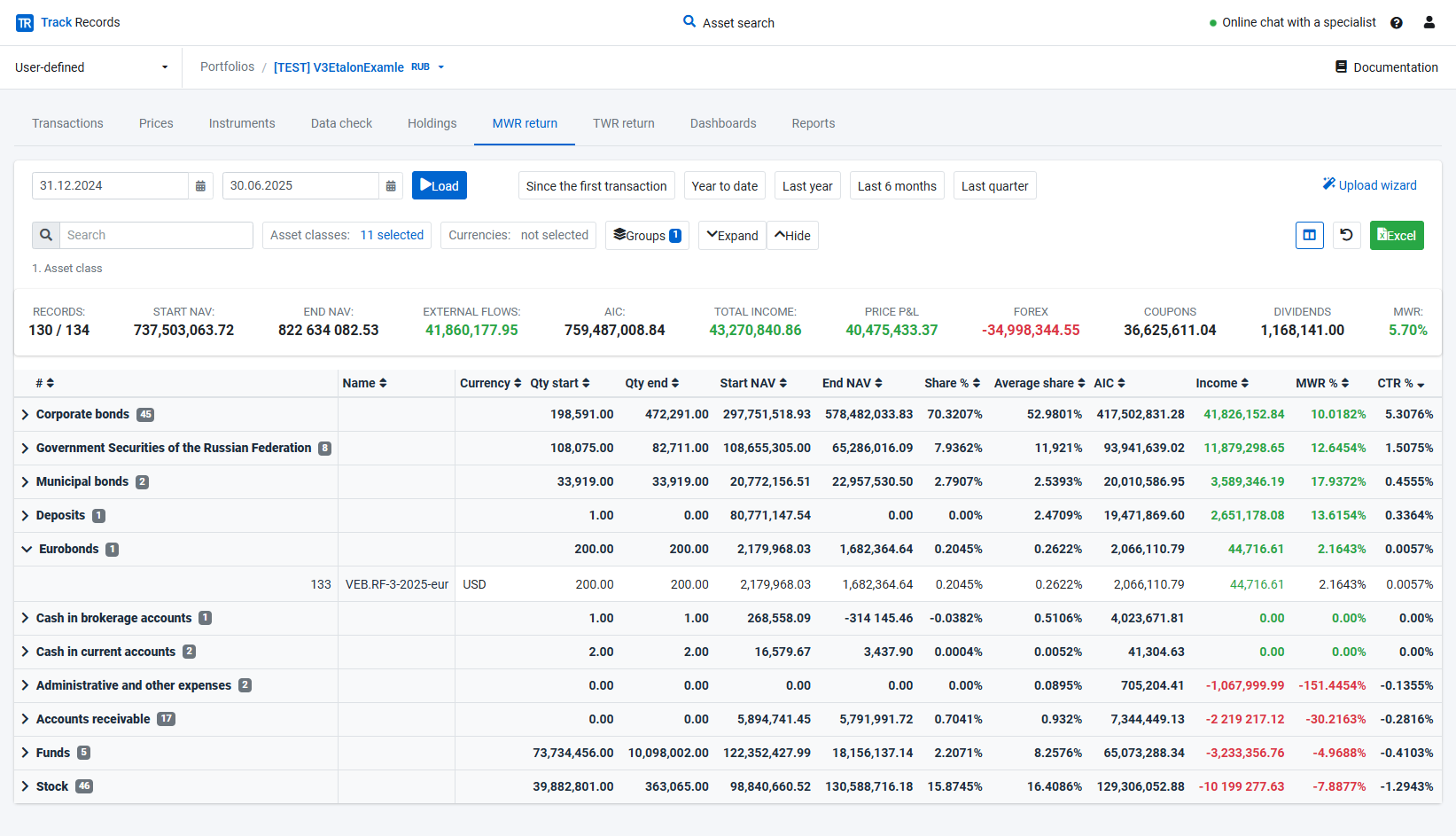
Task: Open the User-defined dropdown
Action: (x=91, y=67)
